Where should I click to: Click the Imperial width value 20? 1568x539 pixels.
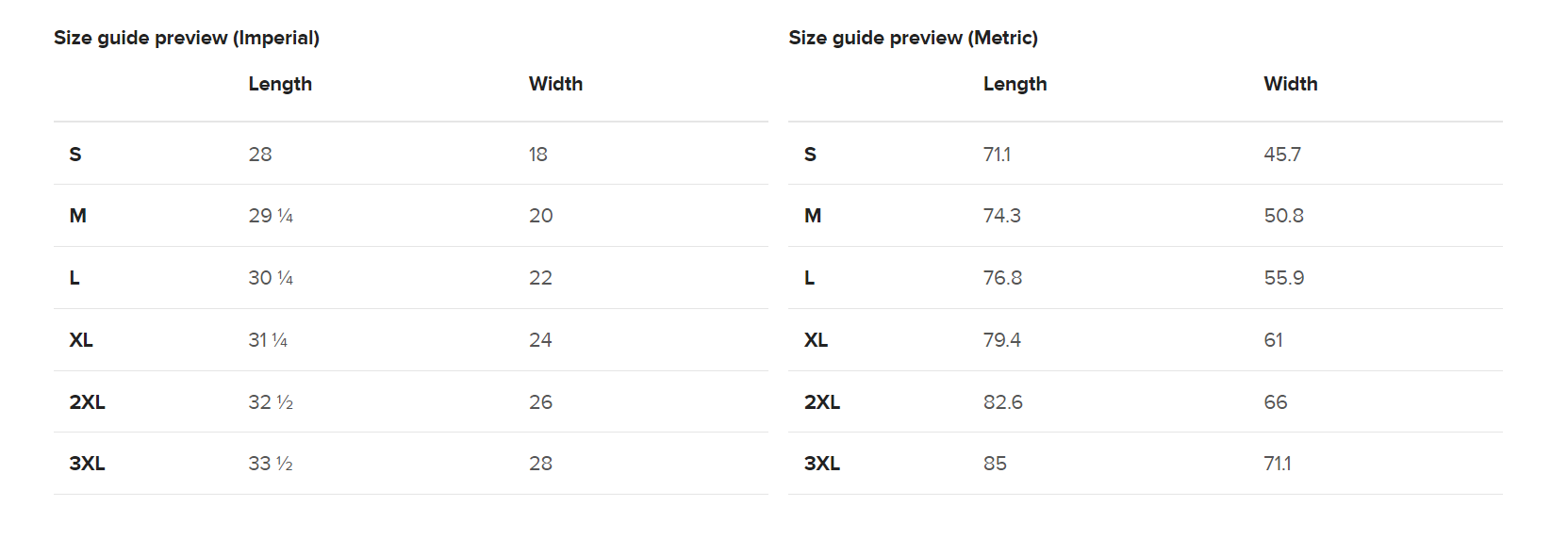[x=540, y=216]
